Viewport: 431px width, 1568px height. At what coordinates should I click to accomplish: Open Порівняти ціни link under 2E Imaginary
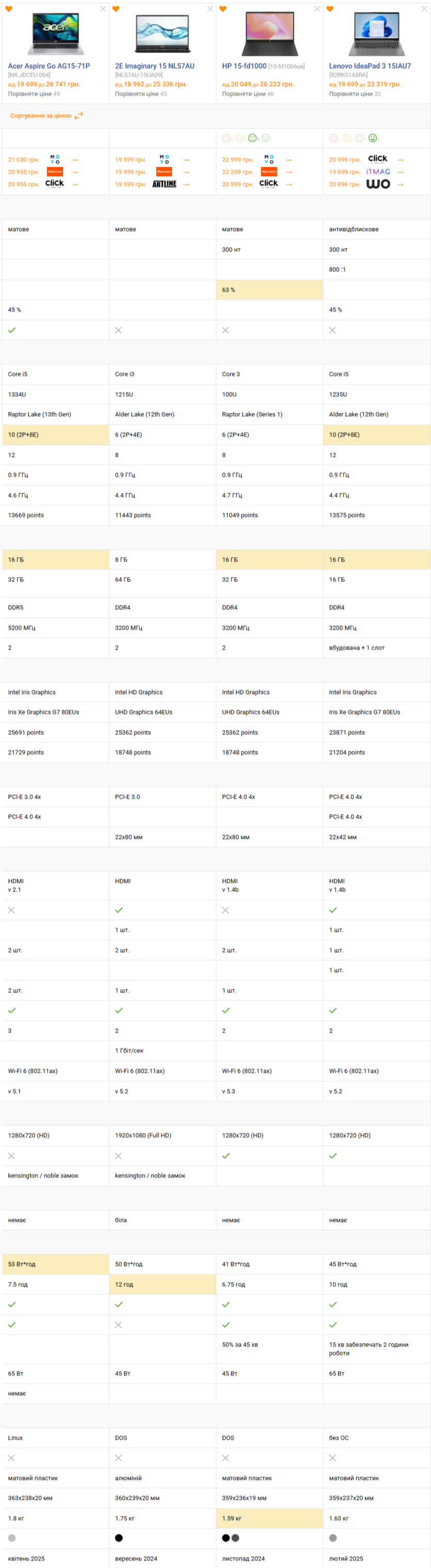(140, 94)
